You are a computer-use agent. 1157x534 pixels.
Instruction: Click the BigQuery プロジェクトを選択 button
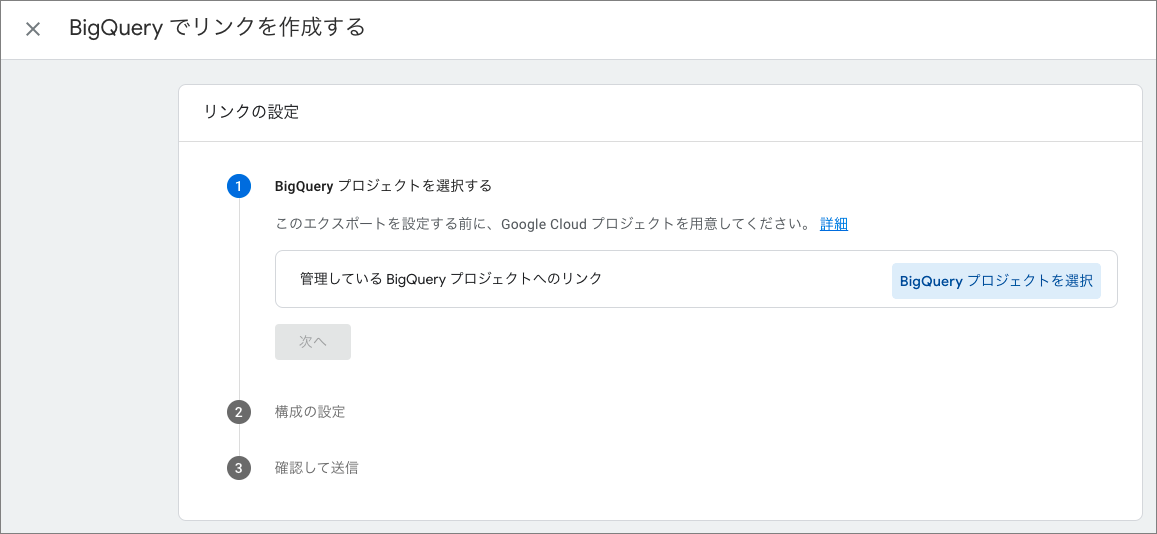(996, 281)
